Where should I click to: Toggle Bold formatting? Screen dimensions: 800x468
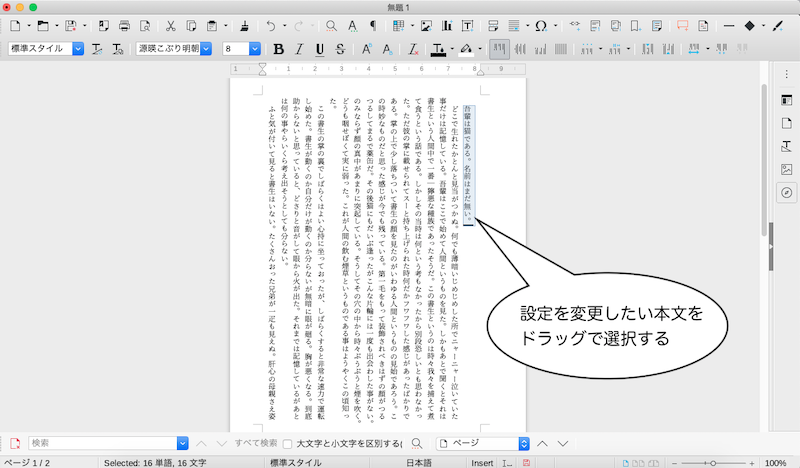click(x=279, y=49)
